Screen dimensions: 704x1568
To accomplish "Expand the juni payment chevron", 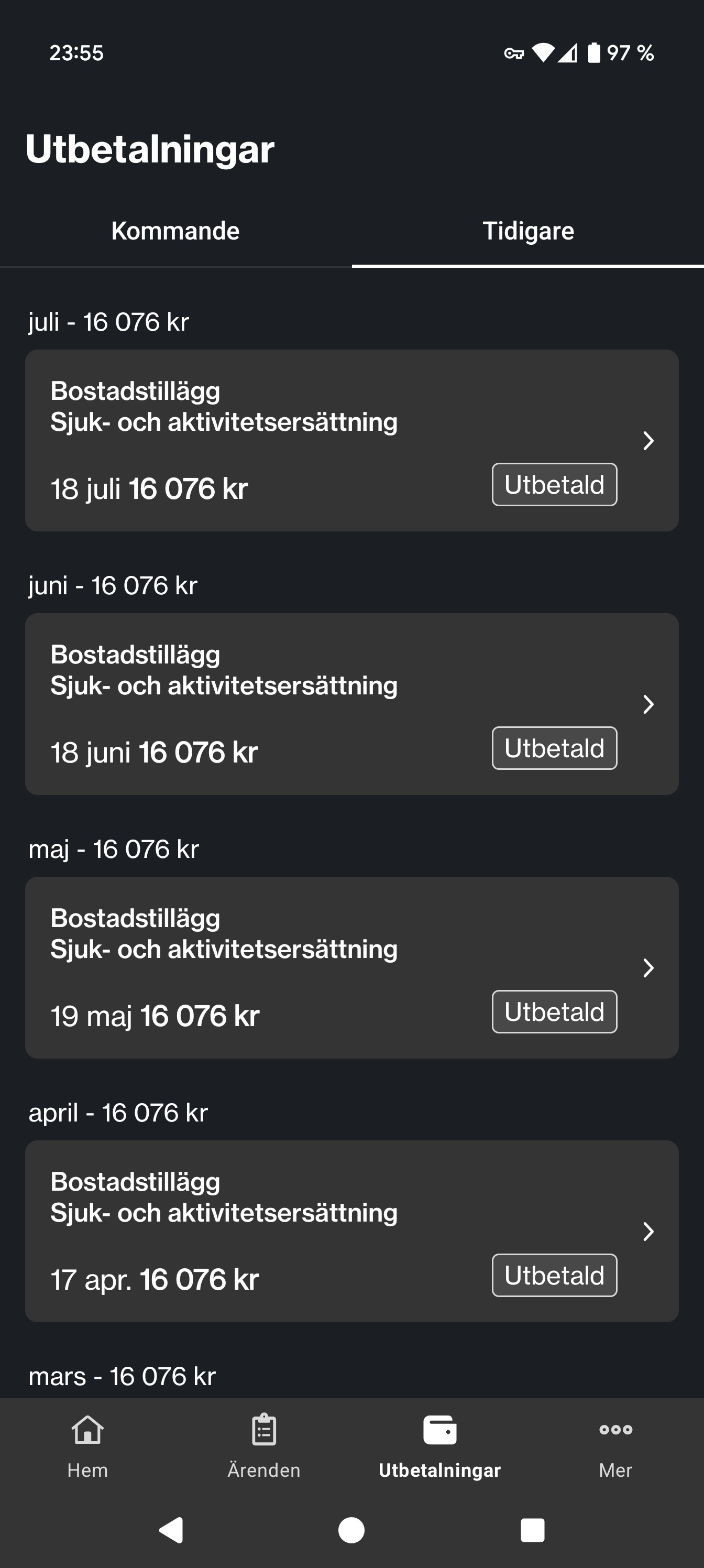I will (648, 704).
